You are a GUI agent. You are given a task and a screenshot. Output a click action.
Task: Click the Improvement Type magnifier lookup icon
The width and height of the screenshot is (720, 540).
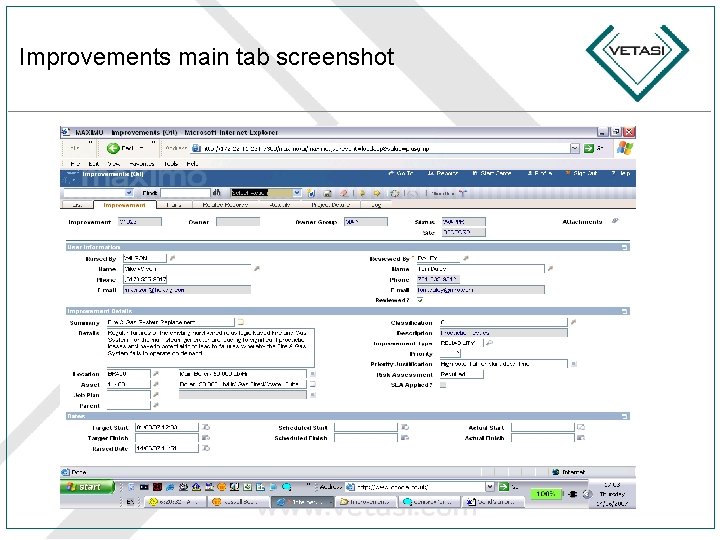click(x=489, y=343)
